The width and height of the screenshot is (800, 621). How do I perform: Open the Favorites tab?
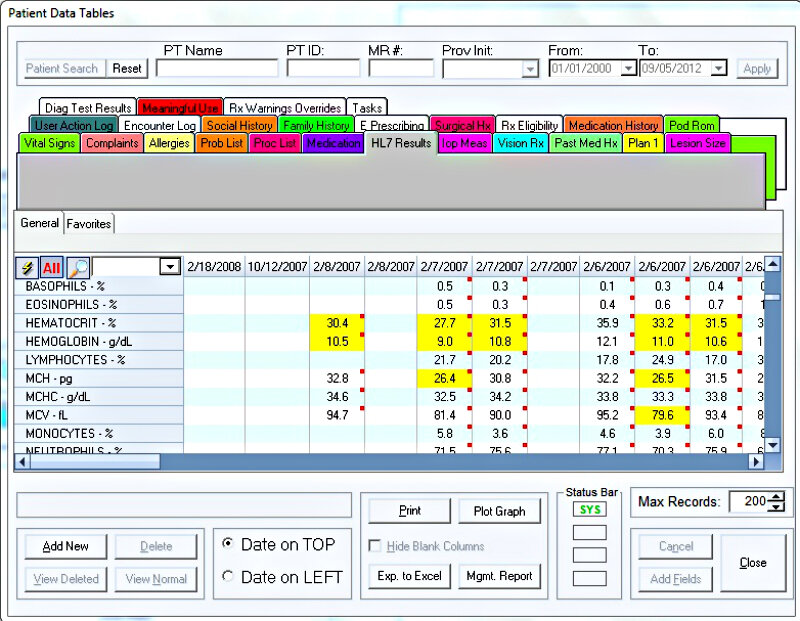[89, 223]
